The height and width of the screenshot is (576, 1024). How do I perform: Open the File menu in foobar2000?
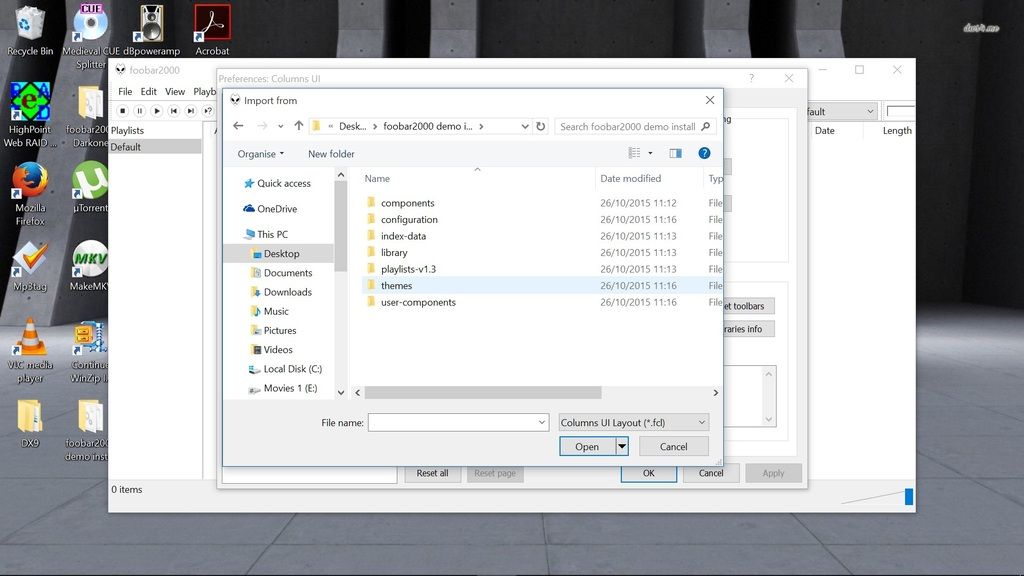125,91
